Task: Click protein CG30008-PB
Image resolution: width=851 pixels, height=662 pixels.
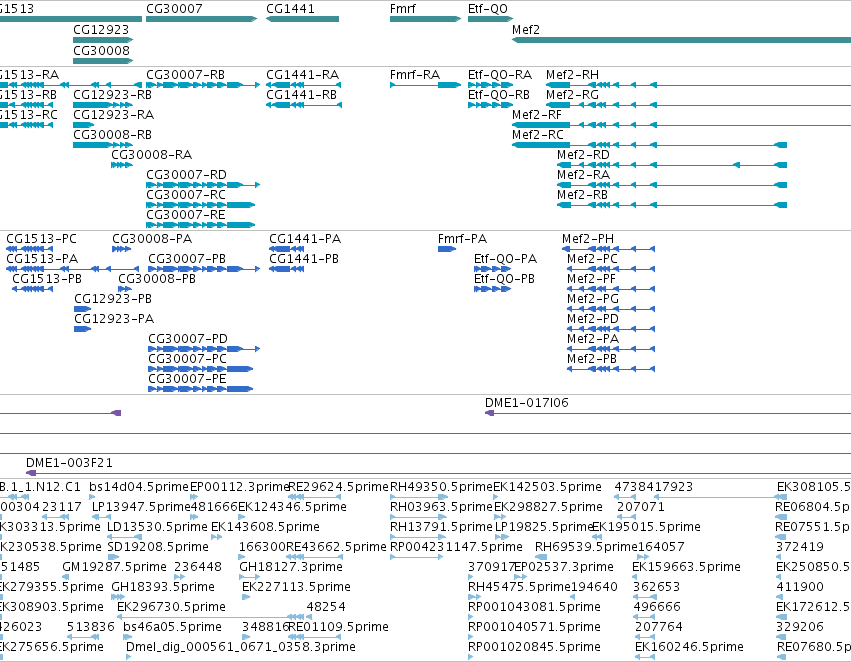Action: pos(157,279)
